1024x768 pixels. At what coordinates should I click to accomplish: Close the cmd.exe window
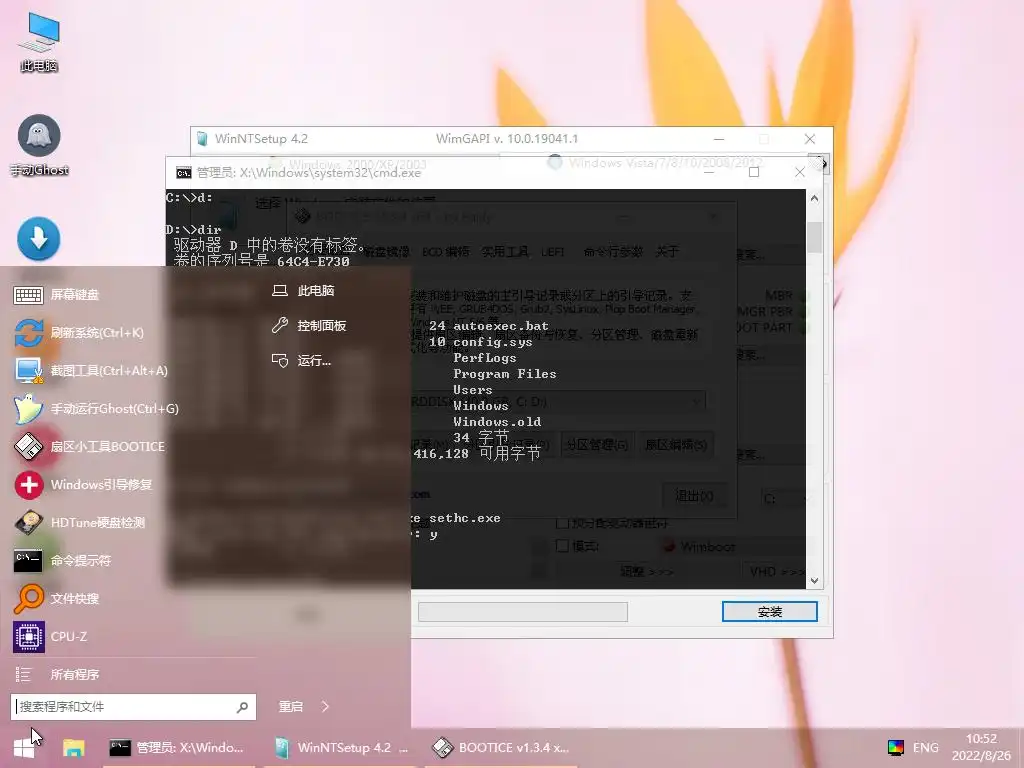coord(799,172)
